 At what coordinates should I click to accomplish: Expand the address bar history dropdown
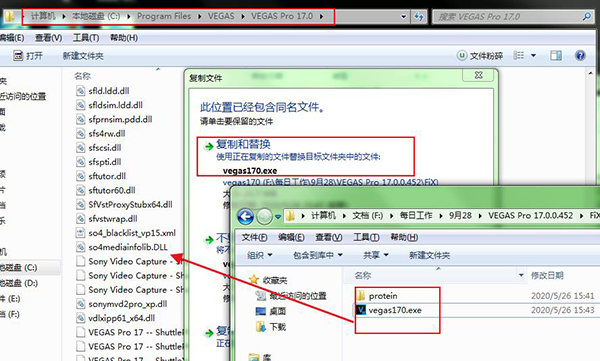point(403,17)
